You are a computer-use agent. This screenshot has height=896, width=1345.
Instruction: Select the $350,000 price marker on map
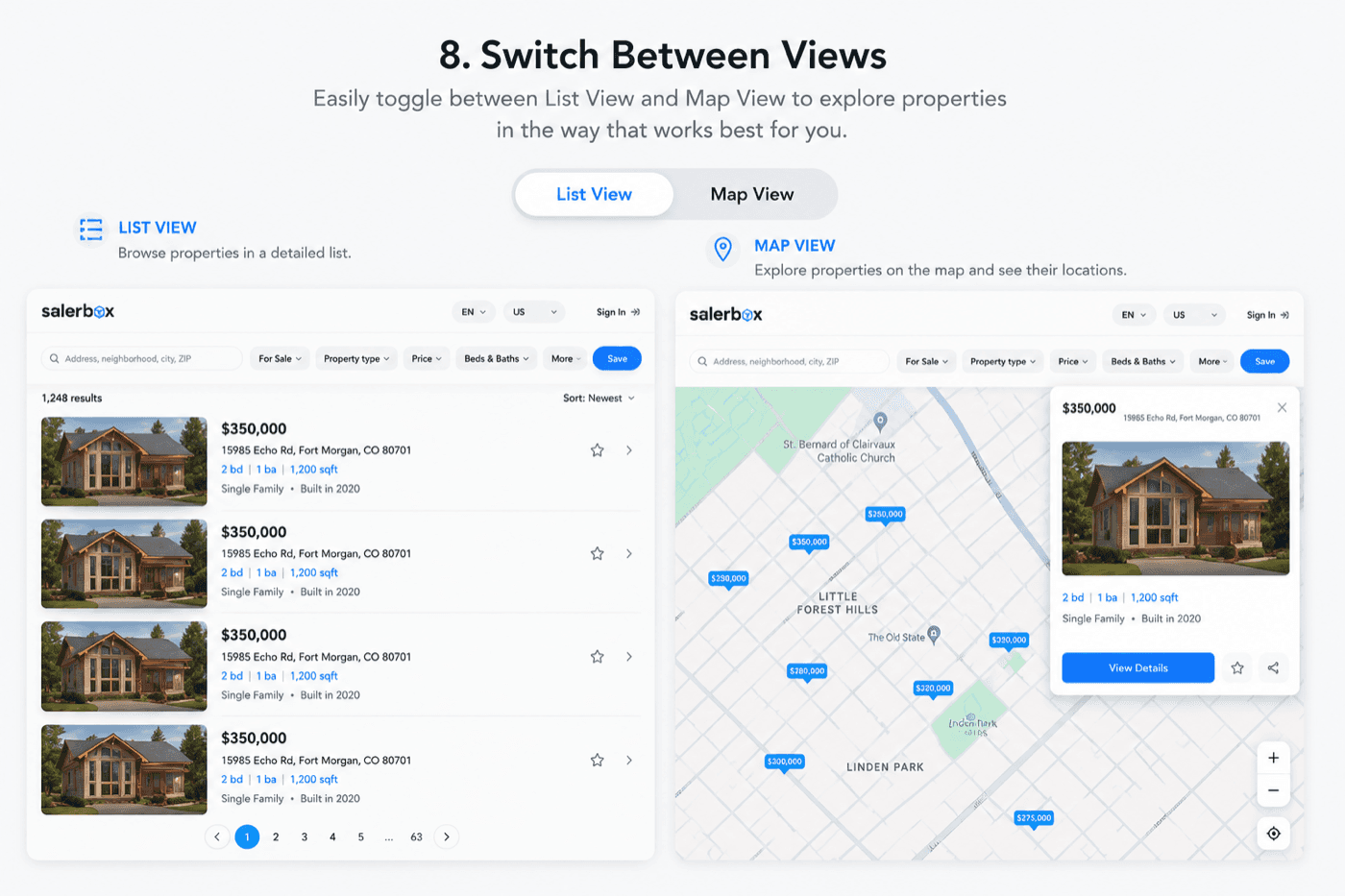pyautogui.click(x=809, y=543)
